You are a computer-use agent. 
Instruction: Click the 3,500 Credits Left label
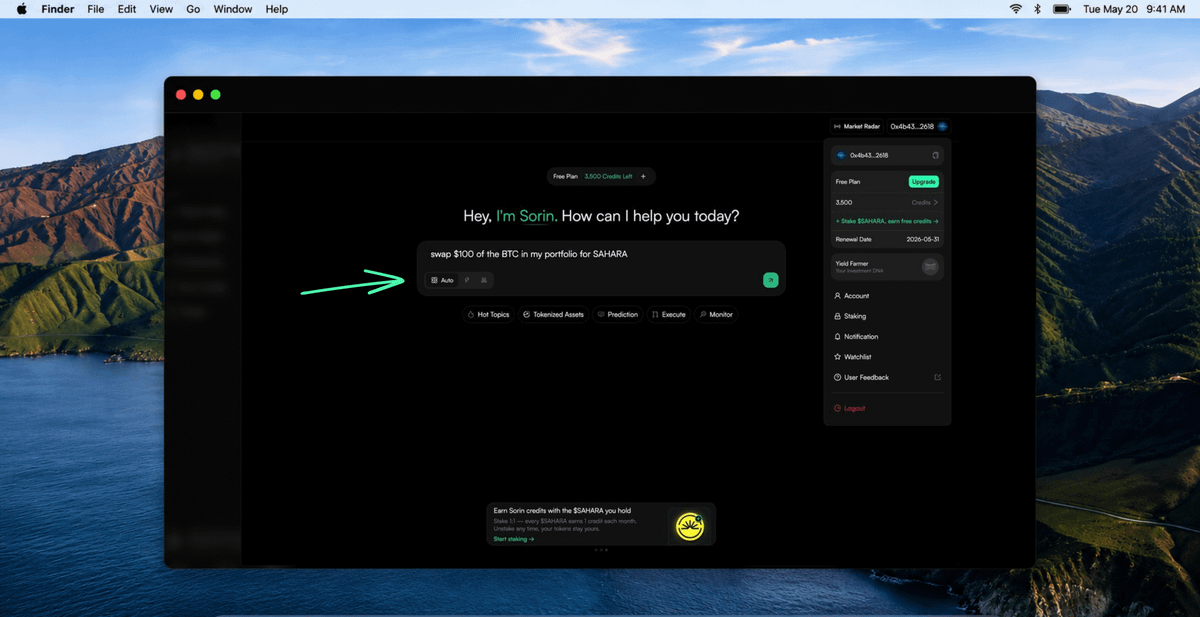coord(608,176)
